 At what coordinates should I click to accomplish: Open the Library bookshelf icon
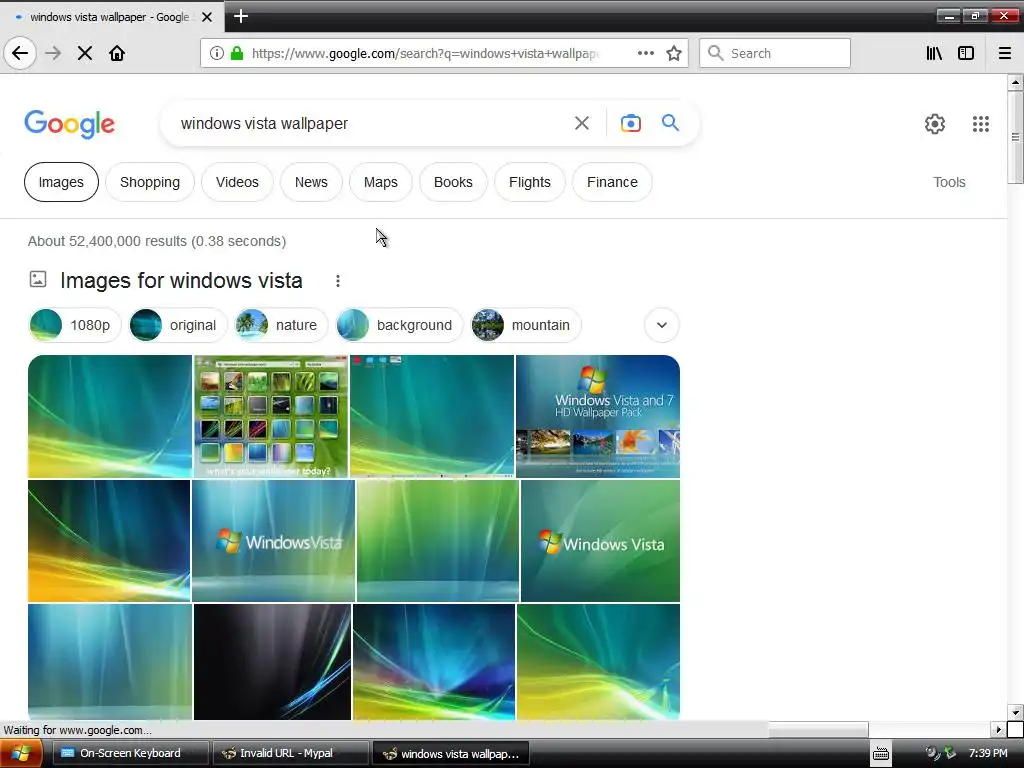[x=934, y=53]
